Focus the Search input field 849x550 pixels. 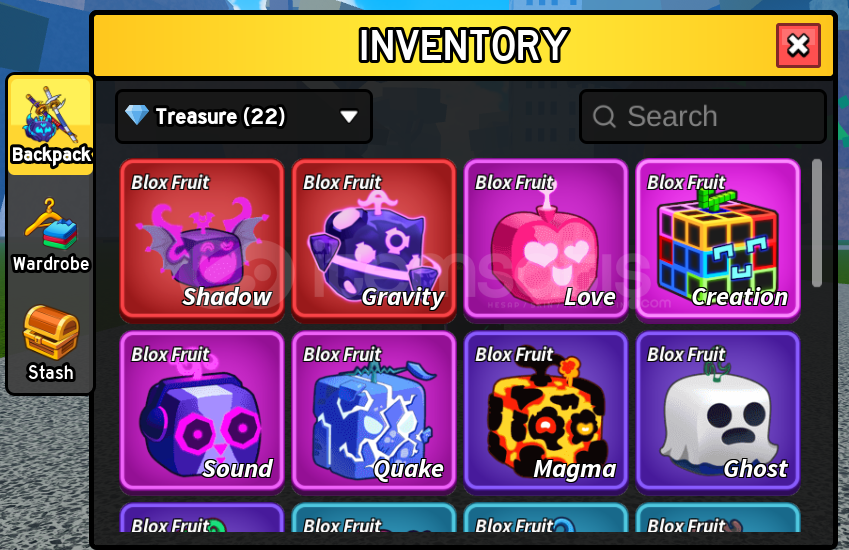click(x=703, y=116)
